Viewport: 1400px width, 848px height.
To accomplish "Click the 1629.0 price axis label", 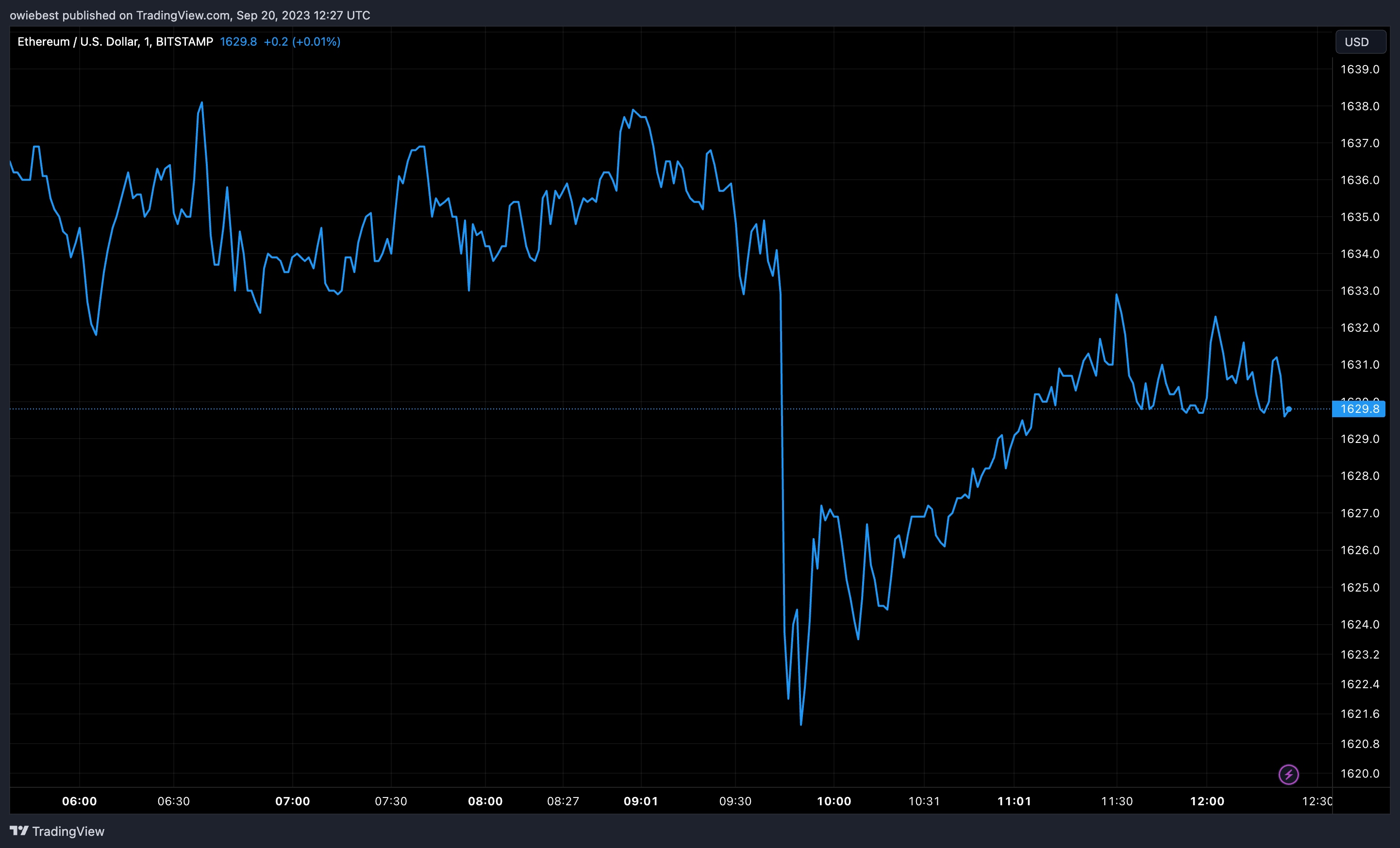I will [x=1360, y=439].
